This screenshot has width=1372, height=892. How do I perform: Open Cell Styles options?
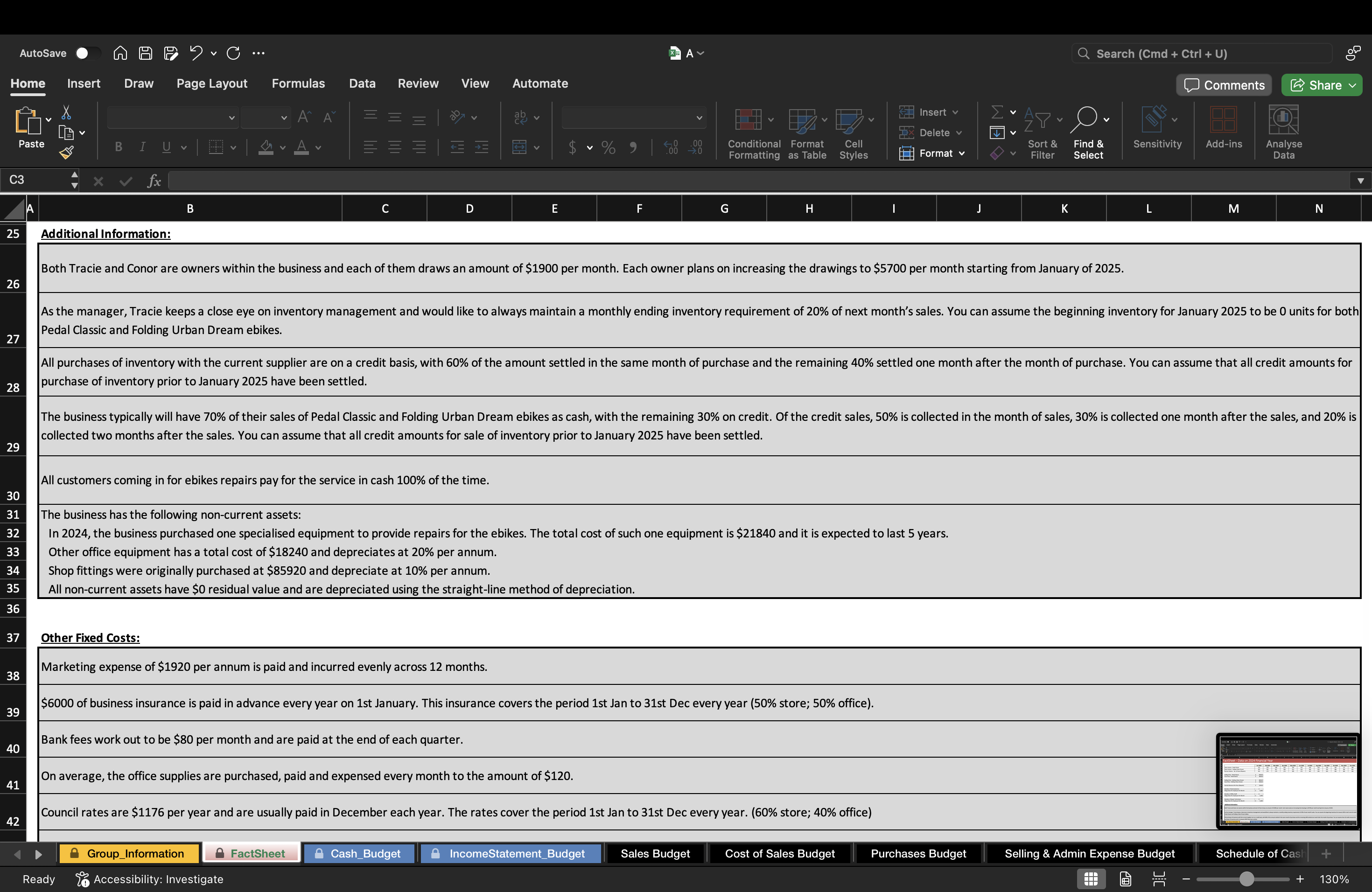click(x=853, y=132)
